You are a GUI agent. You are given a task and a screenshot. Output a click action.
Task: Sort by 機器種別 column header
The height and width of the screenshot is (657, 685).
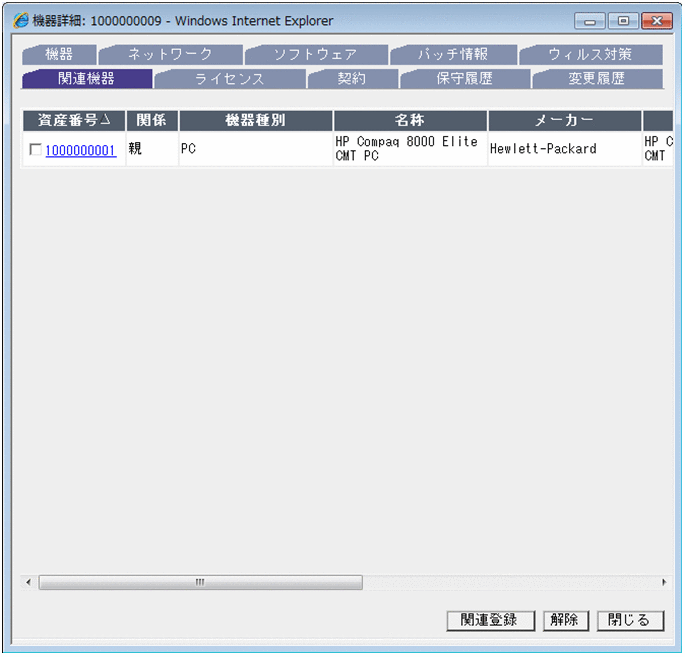256,120
